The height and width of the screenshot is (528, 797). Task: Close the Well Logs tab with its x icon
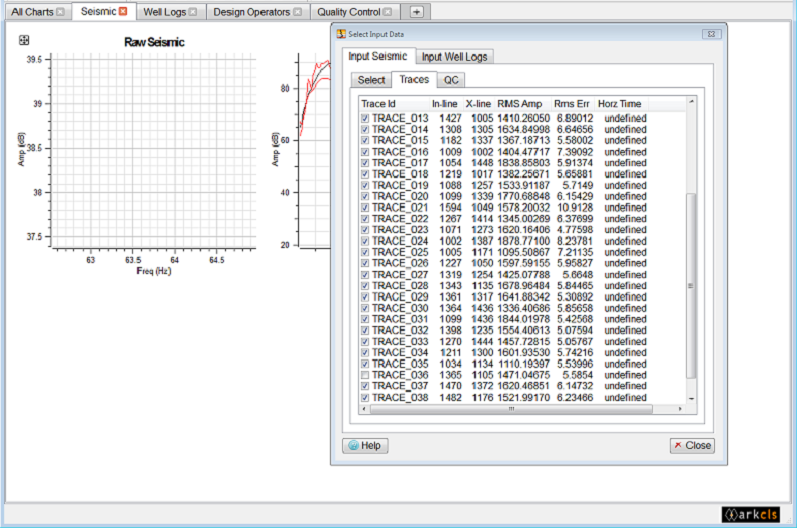[x=193, y=12]
